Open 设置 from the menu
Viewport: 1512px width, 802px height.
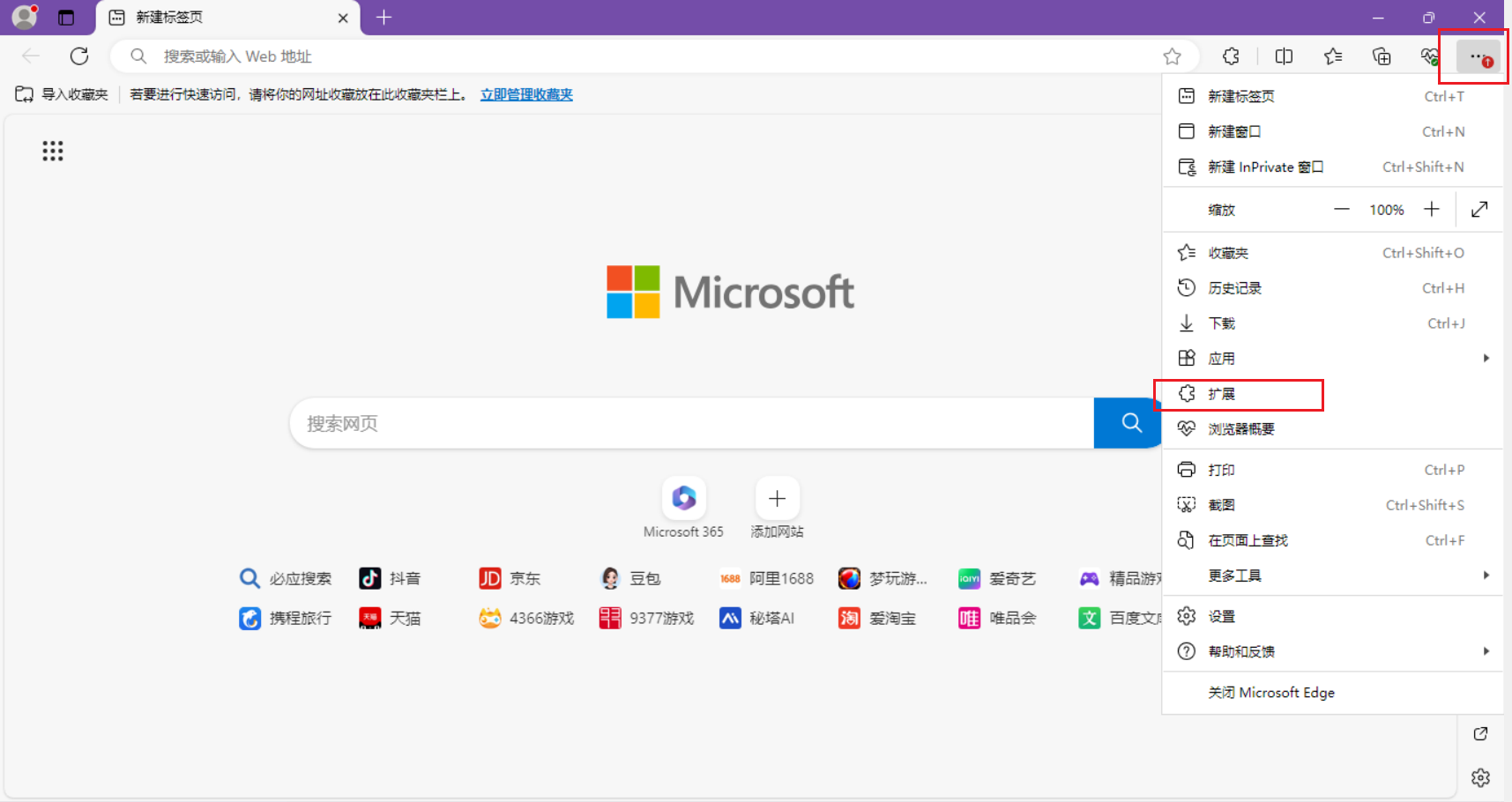[x=1221, y=616]
